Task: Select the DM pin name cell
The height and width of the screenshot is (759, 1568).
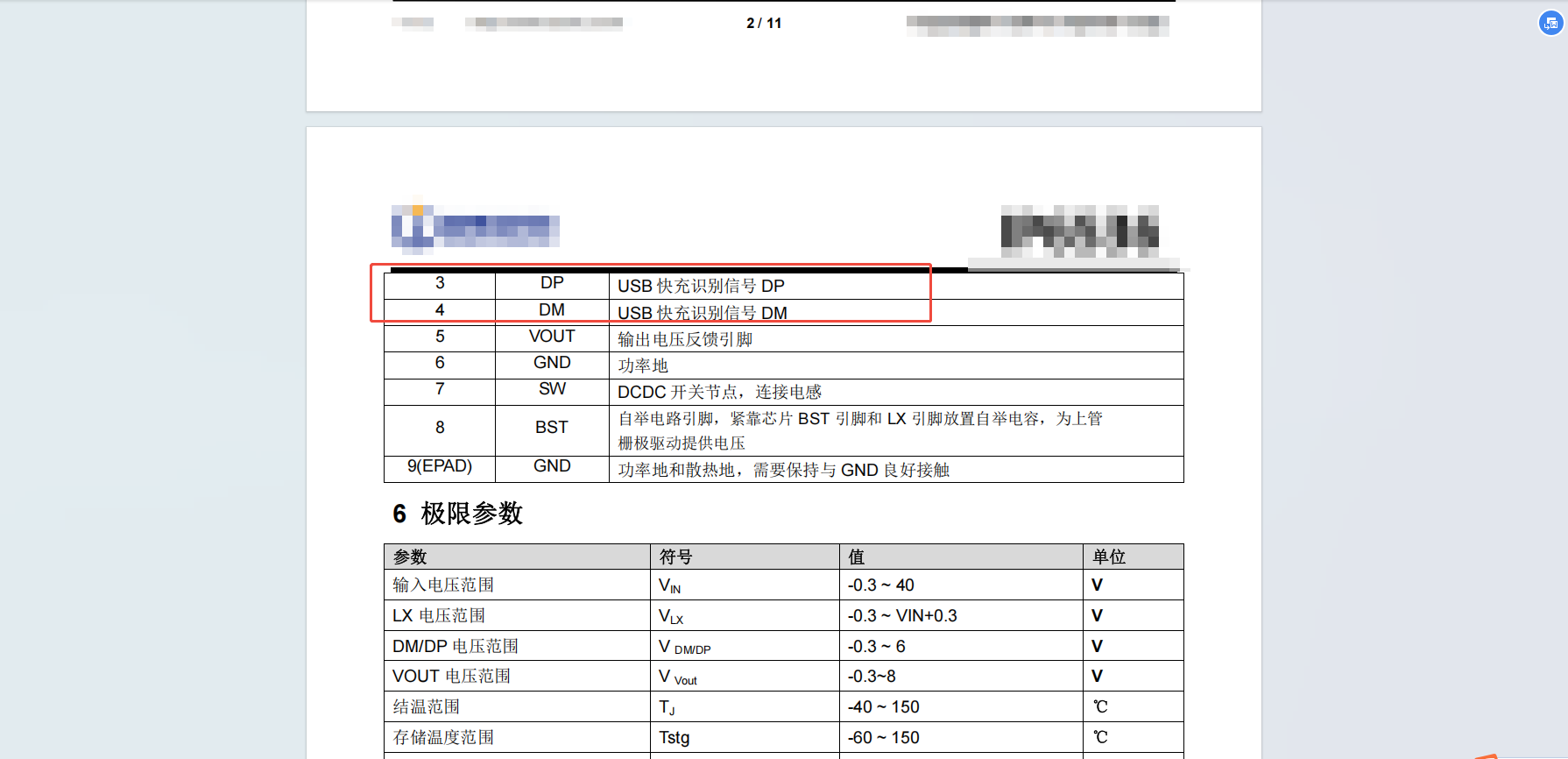Action: click(x=552, y=310)
